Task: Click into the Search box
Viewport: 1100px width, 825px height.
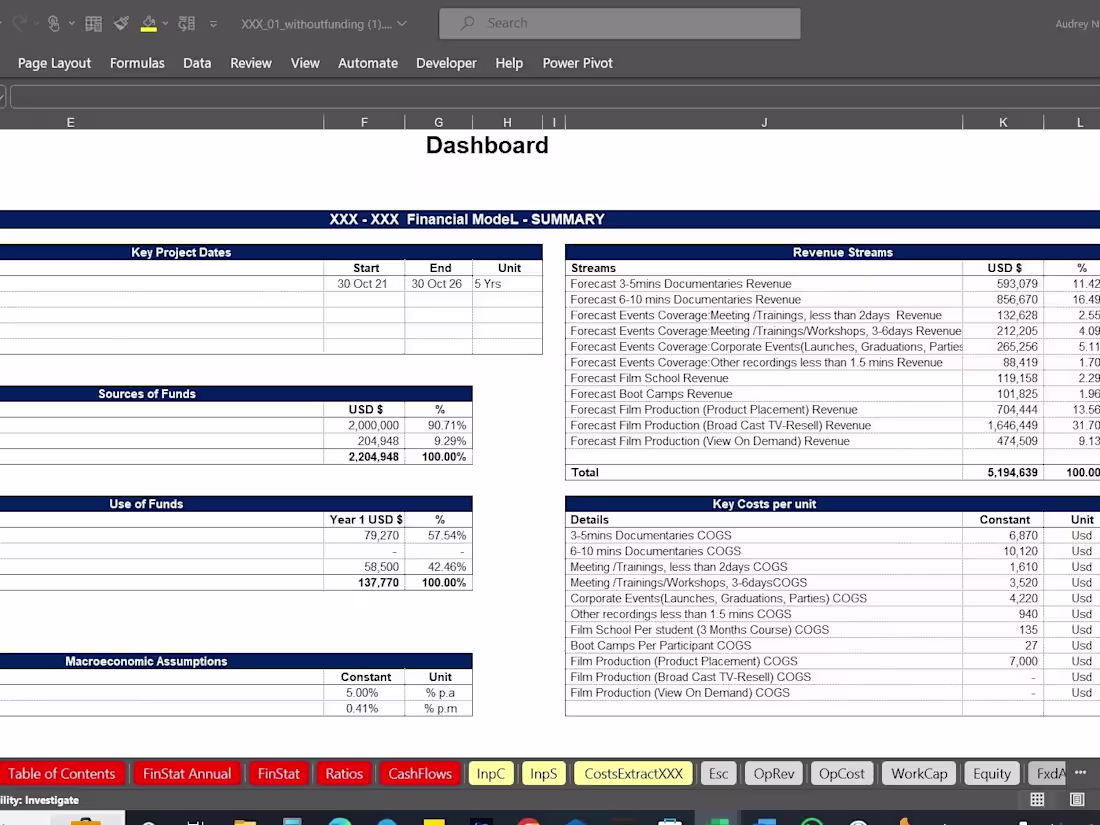Action: pyautogui.click(x=619, y=23)
